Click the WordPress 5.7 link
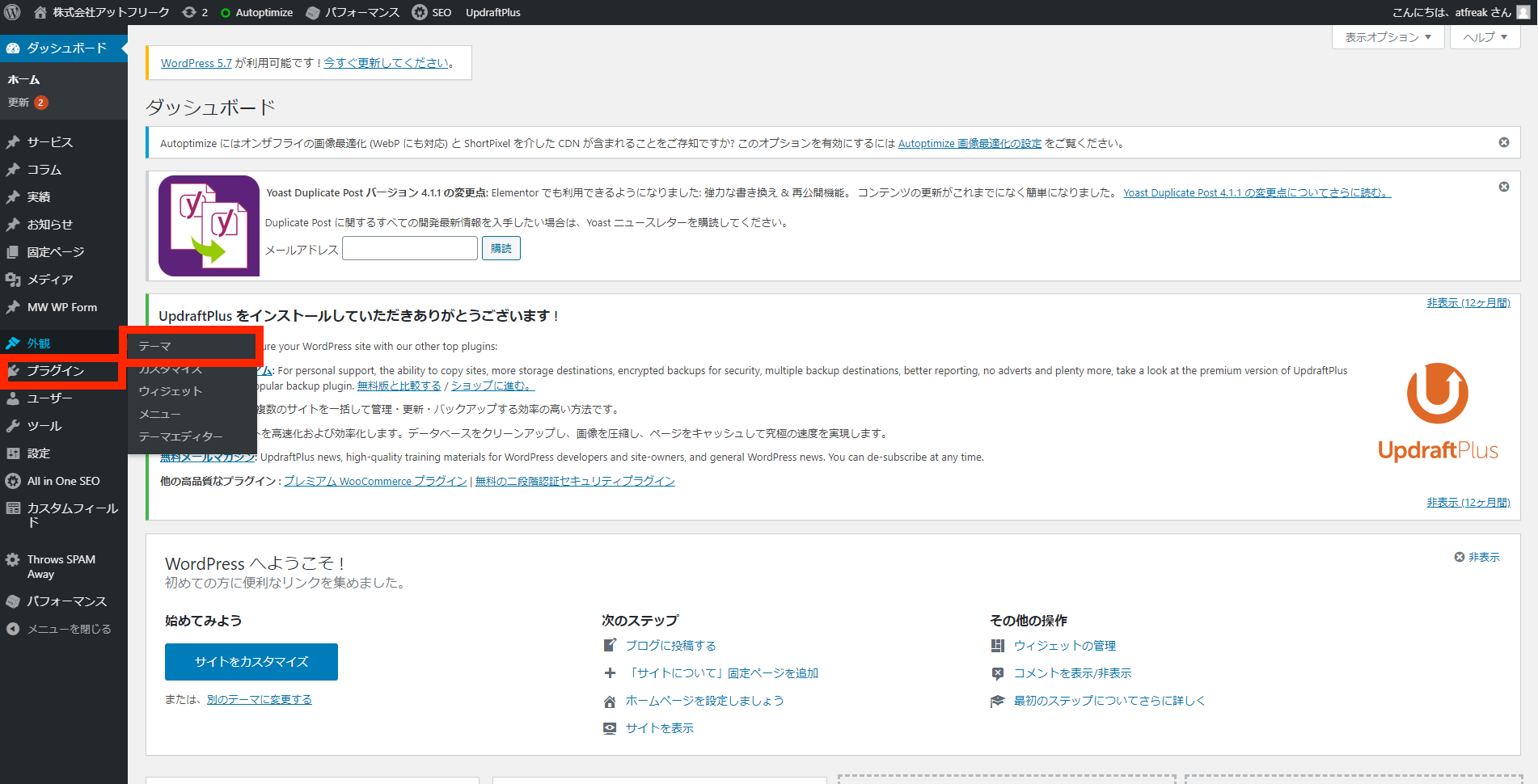Image resolution: width=1538 pixels, height=784 pixels. (x=196, y=63)
